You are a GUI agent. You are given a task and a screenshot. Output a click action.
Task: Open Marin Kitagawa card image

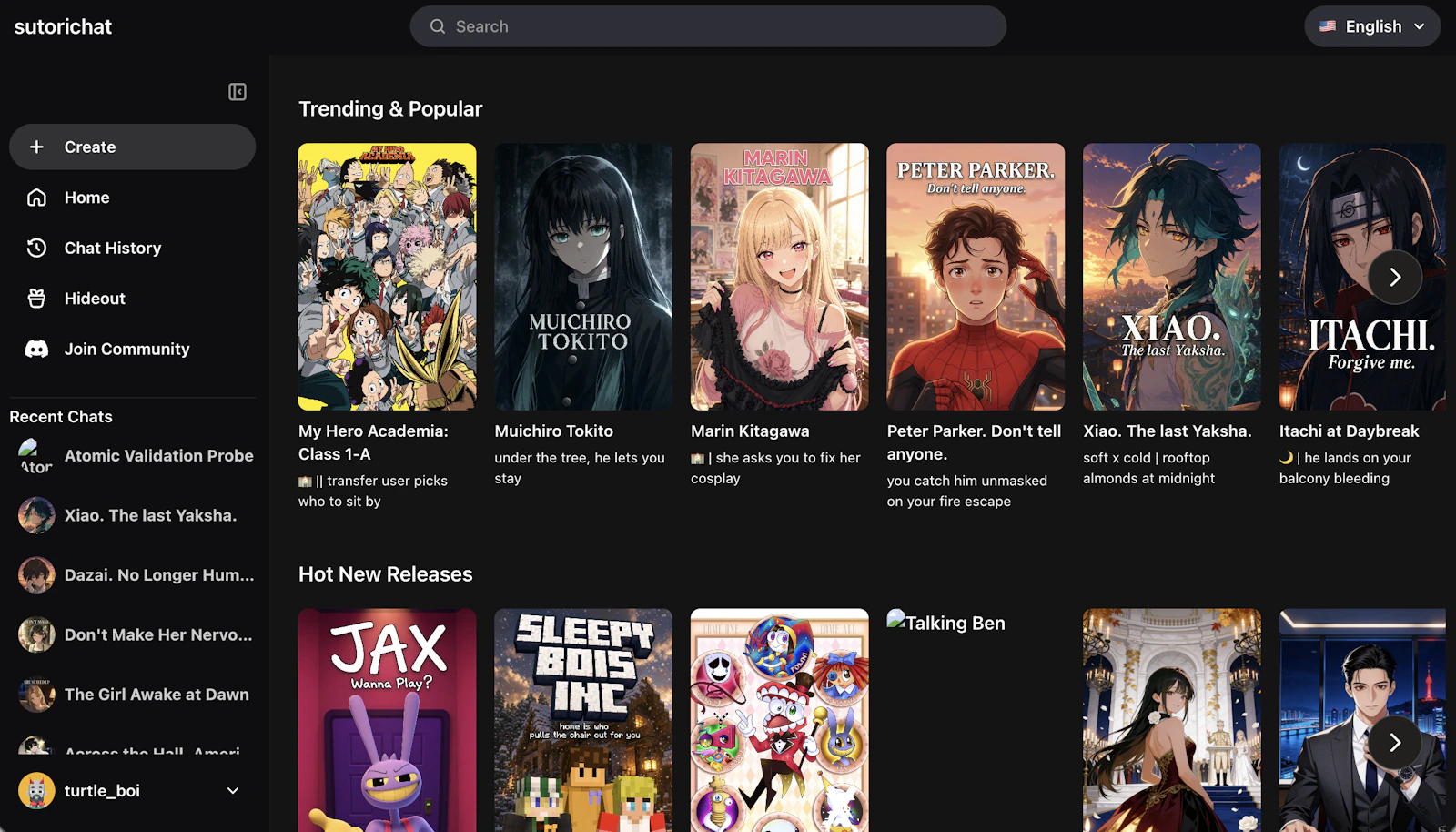780,277
